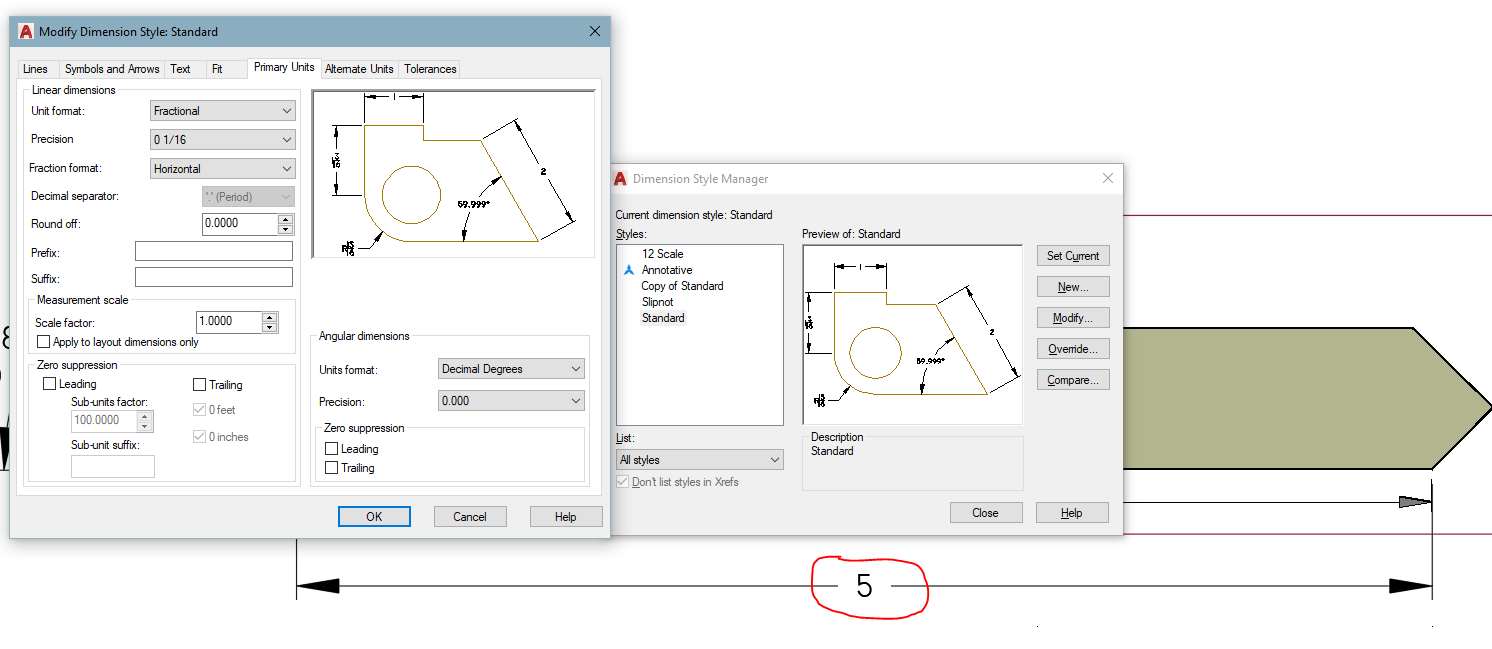1492x649 pixels.
Task: Open the Tolerances tab
Action: click(x=430, y=68)
